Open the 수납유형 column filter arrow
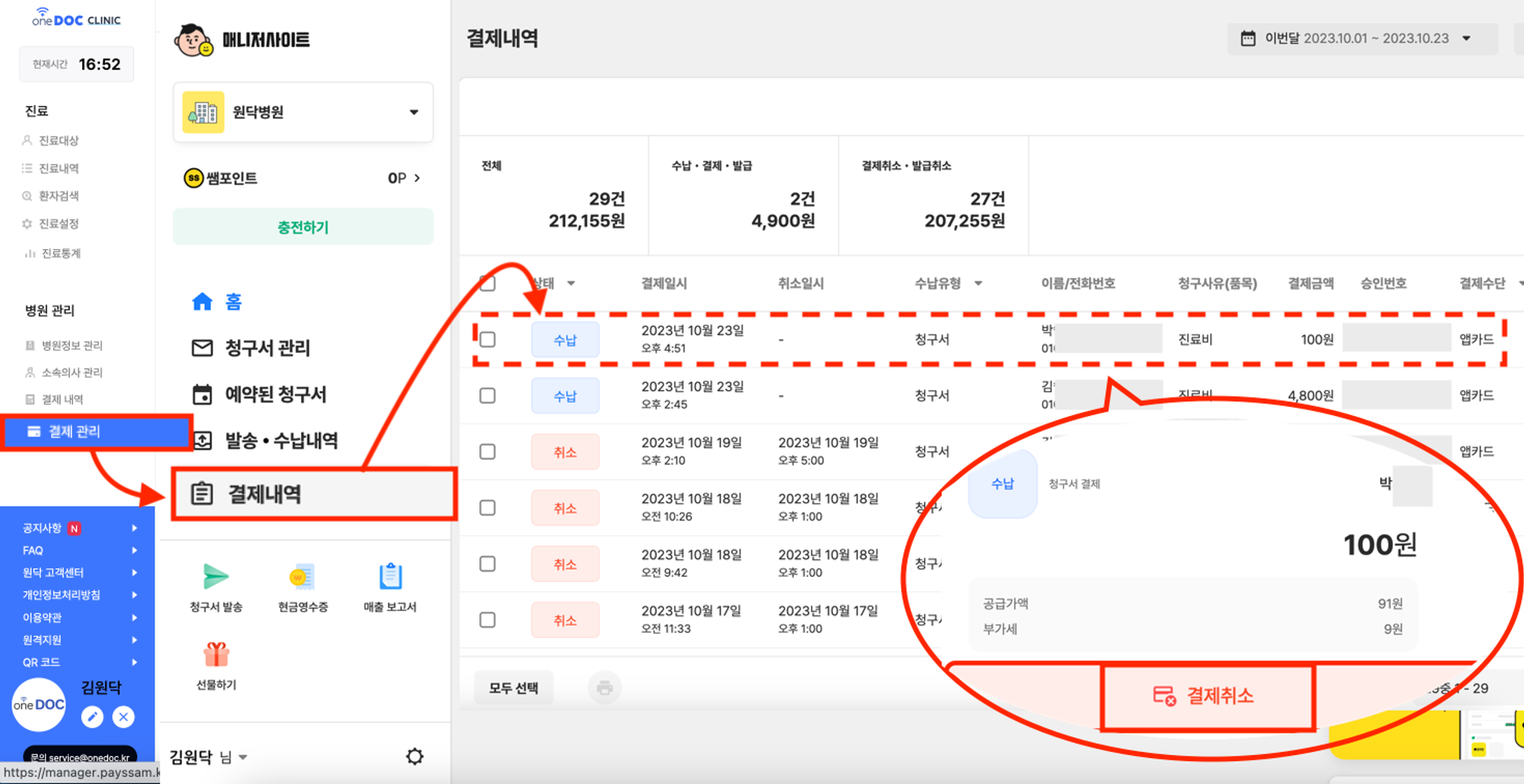 pos(978,283)
